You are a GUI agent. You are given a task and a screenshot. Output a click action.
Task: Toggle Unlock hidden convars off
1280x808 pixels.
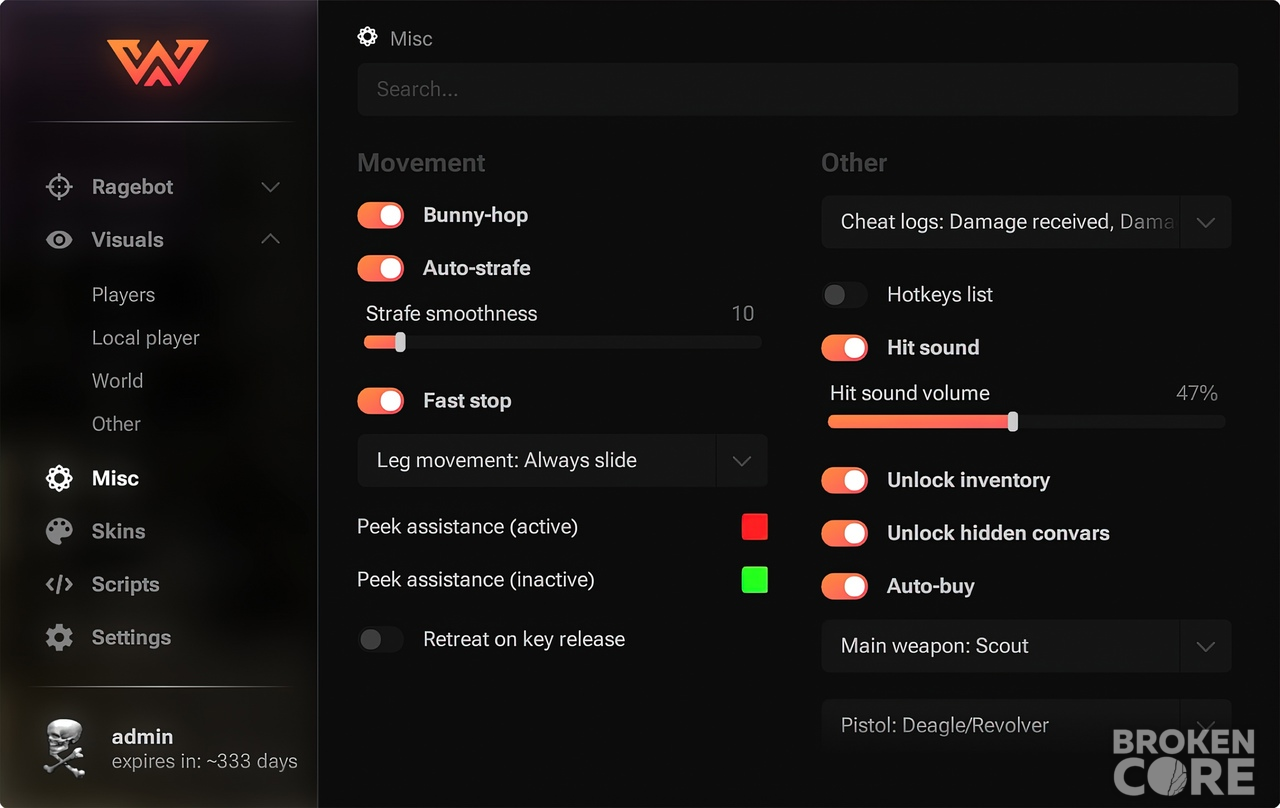click(845, 533)
